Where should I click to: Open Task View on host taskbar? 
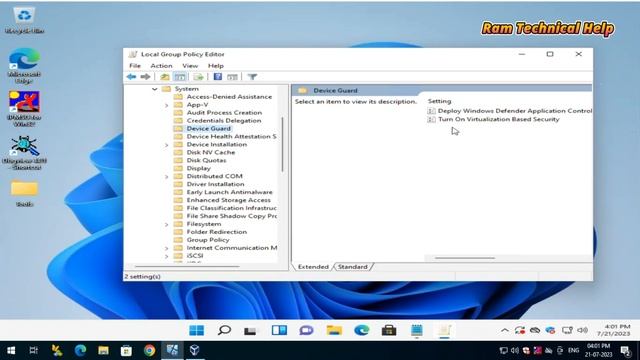[33, 350]
